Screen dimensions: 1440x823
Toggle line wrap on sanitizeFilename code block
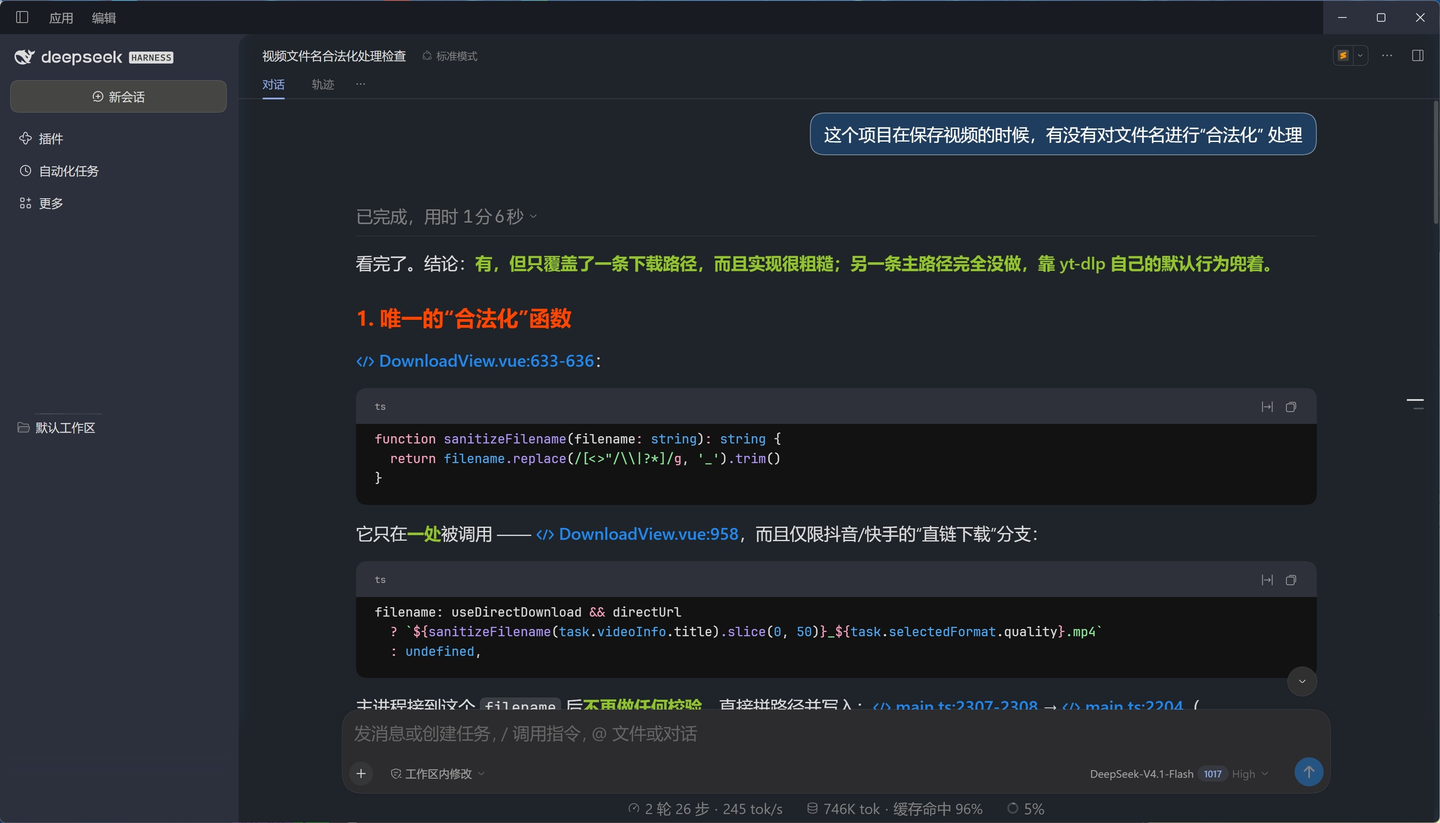[x=1267, y=407]
